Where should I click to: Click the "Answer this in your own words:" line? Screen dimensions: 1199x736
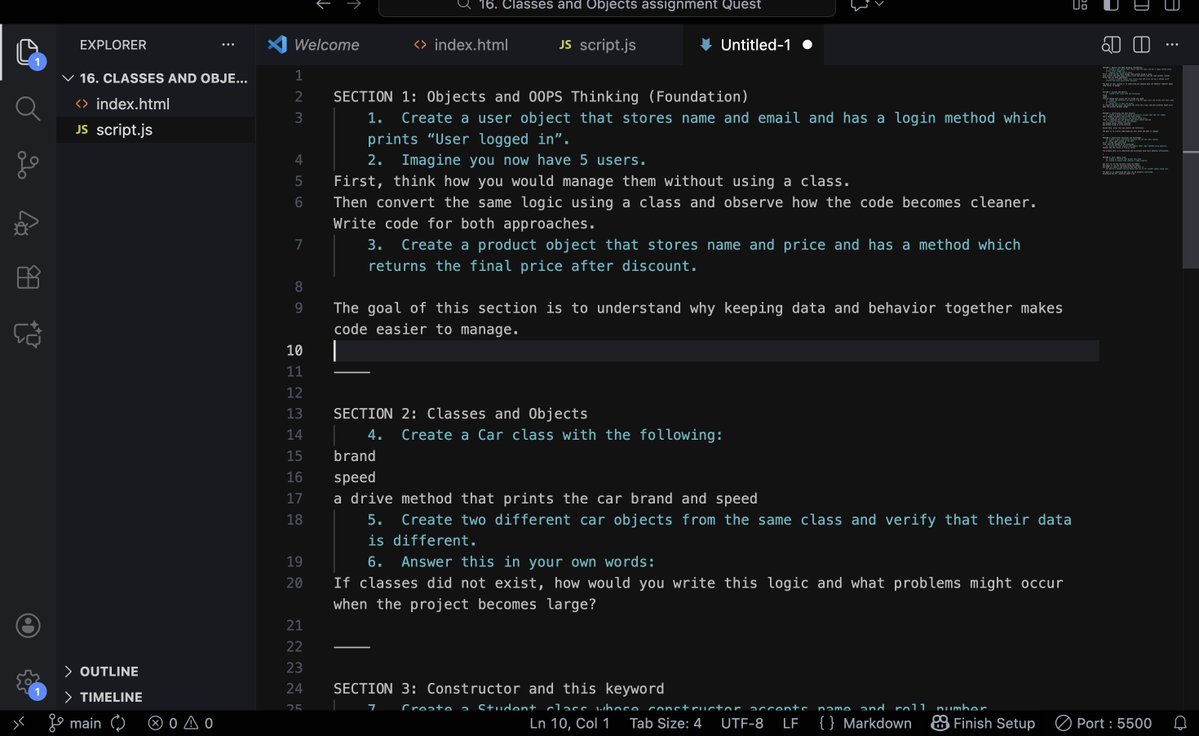[512, 562]
